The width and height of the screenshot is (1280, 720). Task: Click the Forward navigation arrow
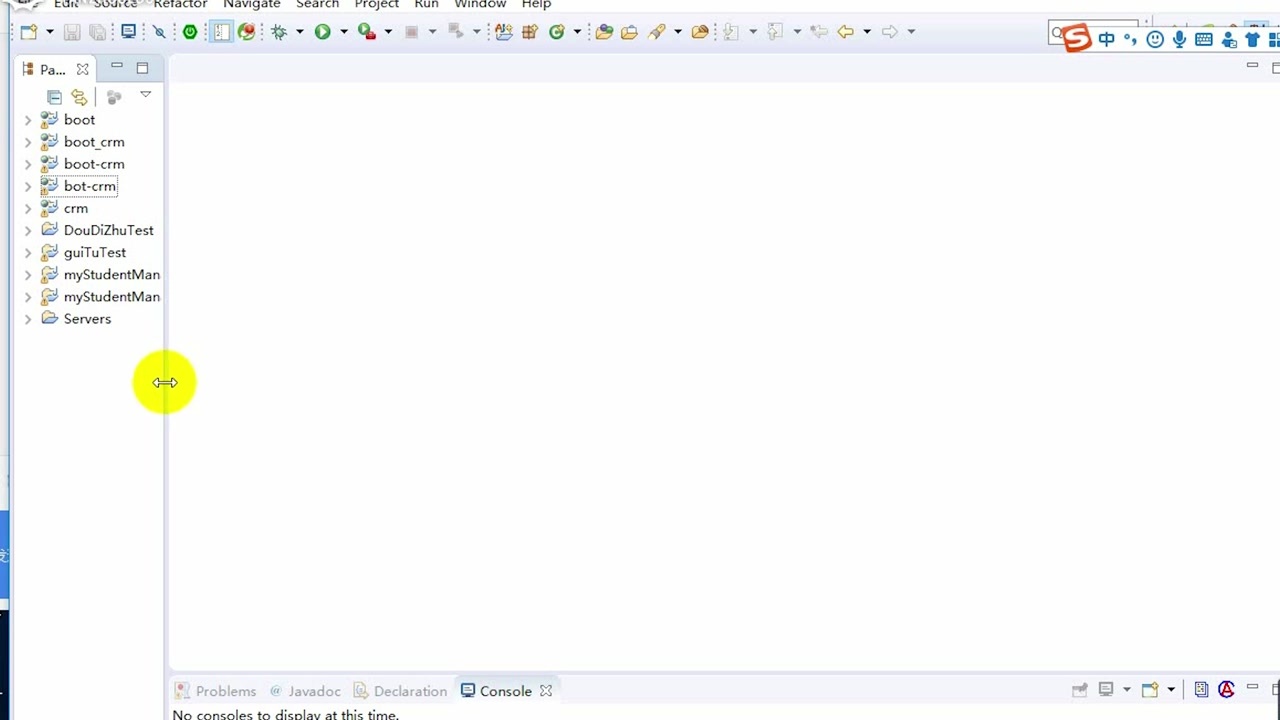pos(889,32)
